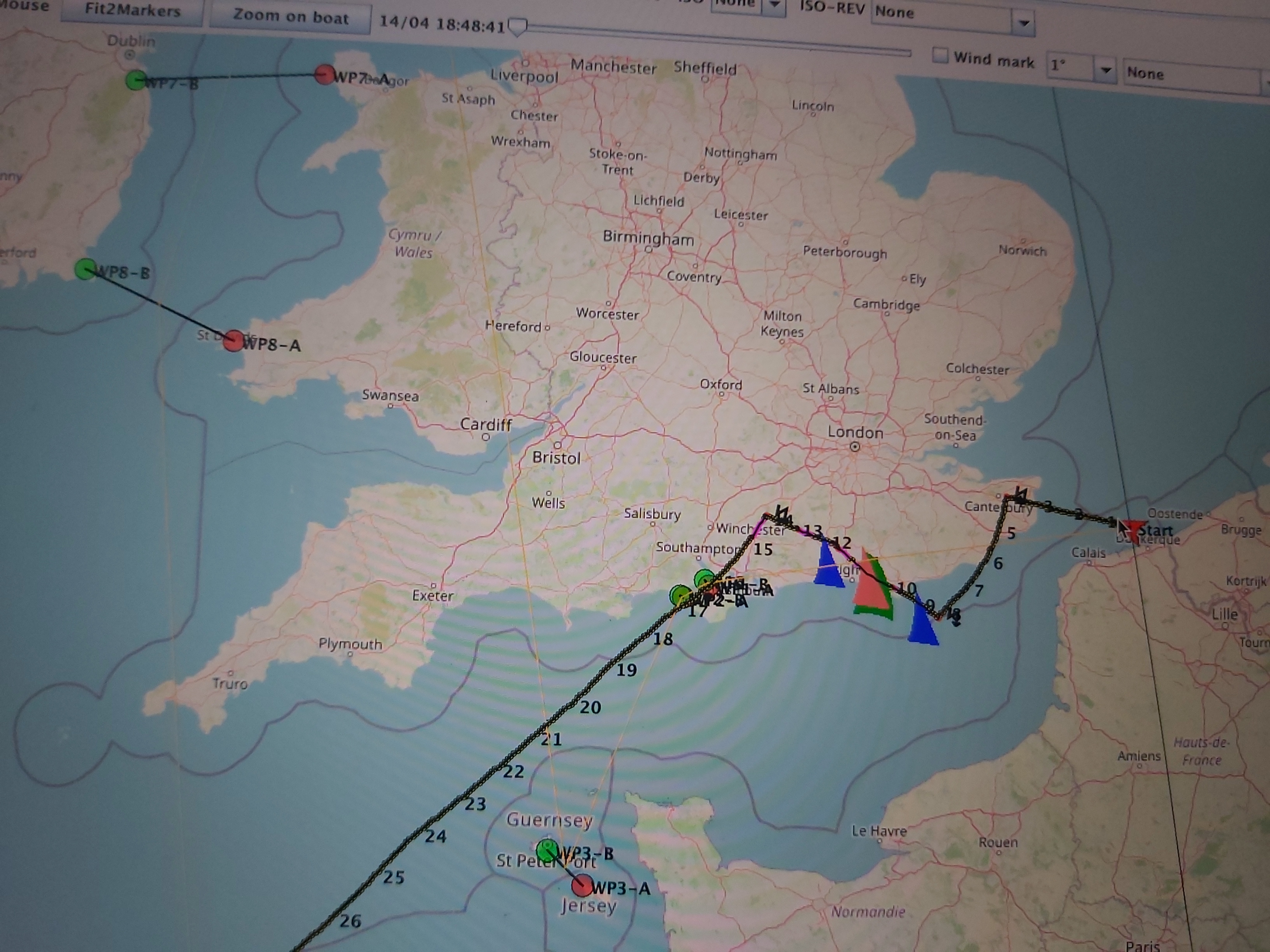Click the time slider handle
The height and width of the screenshot is (952, 1270).
point(518,27)
